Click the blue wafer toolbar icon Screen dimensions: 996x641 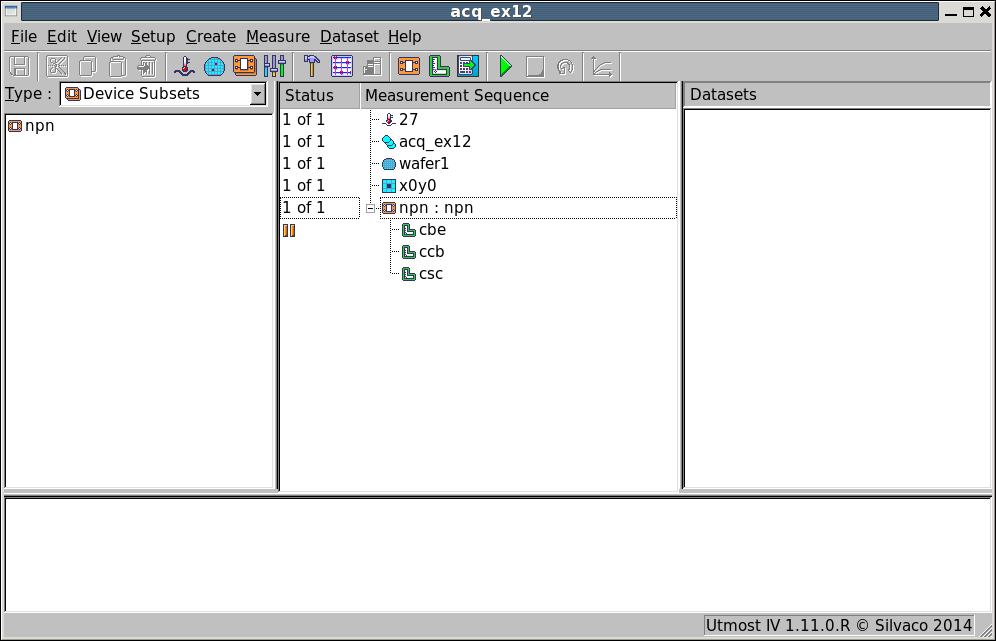point(215,66)
